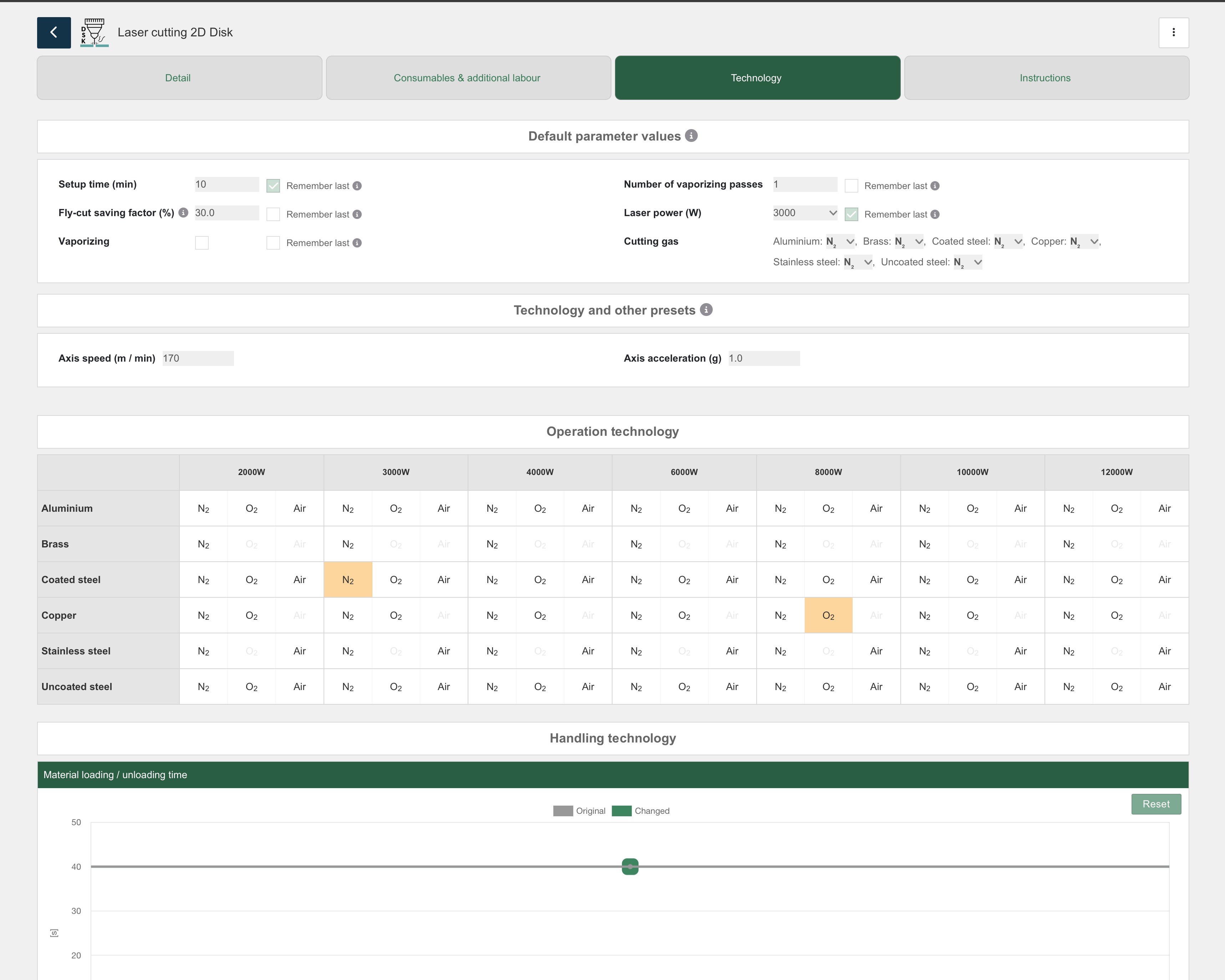Open Stainless steel cutting gas dropdown
Viewport: 1225px width, 980px height.
coord(858,262)
